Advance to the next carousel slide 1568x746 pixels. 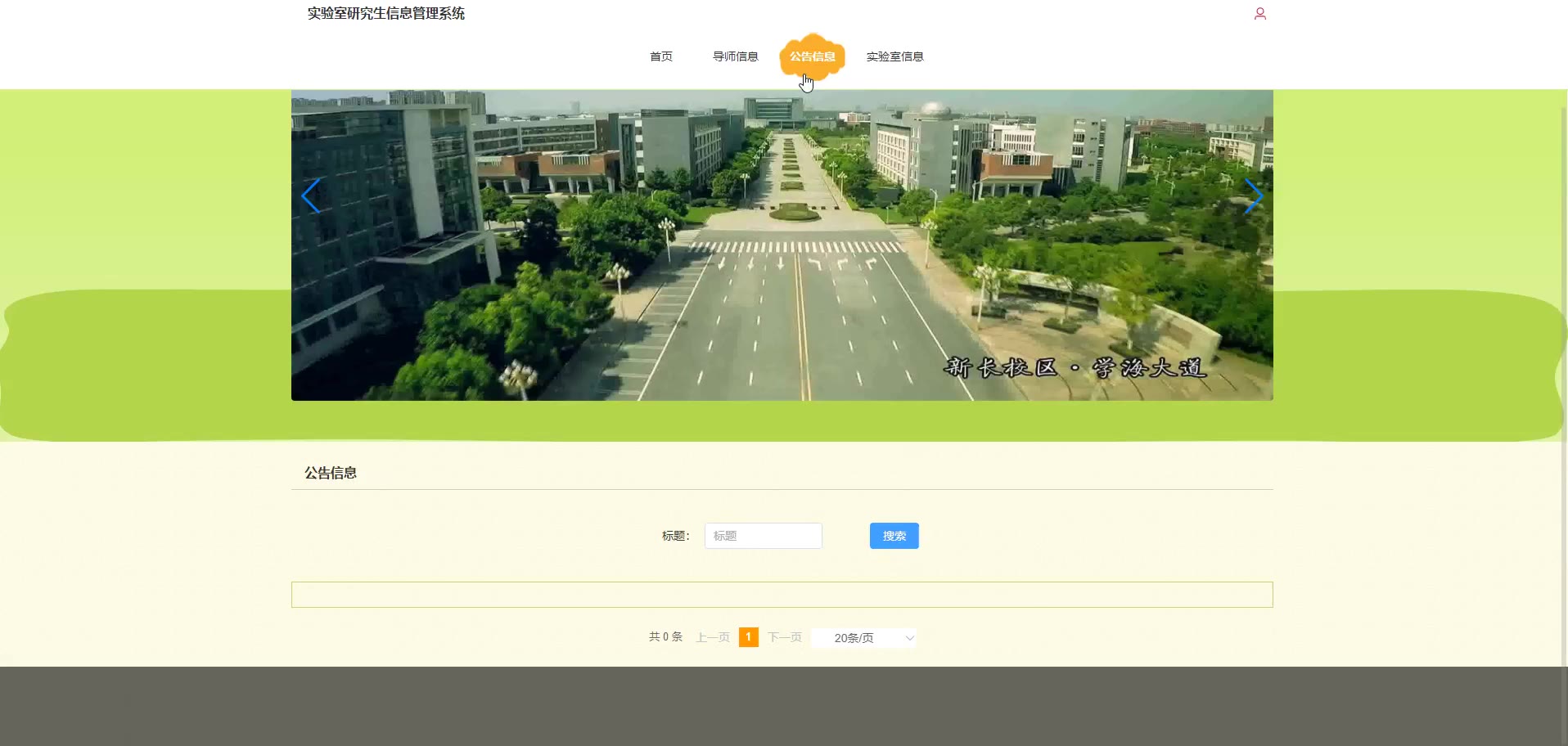1254,196
